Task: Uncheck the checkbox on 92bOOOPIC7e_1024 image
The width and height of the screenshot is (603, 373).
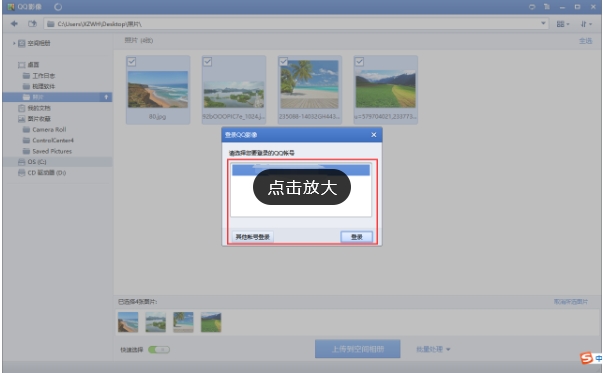Action: click(x=207, y=62)
